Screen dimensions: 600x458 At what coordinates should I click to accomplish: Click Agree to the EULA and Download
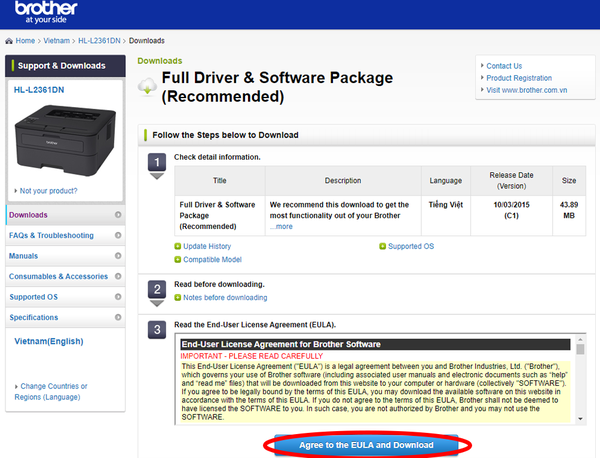(x=366, y=445)
